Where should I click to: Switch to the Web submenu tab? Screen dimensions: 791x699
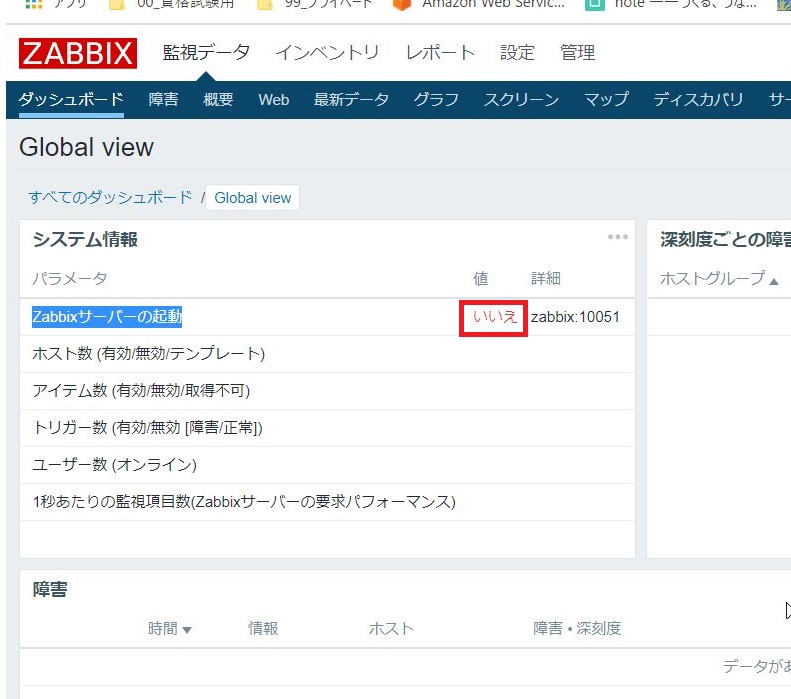tap(273, 99)
